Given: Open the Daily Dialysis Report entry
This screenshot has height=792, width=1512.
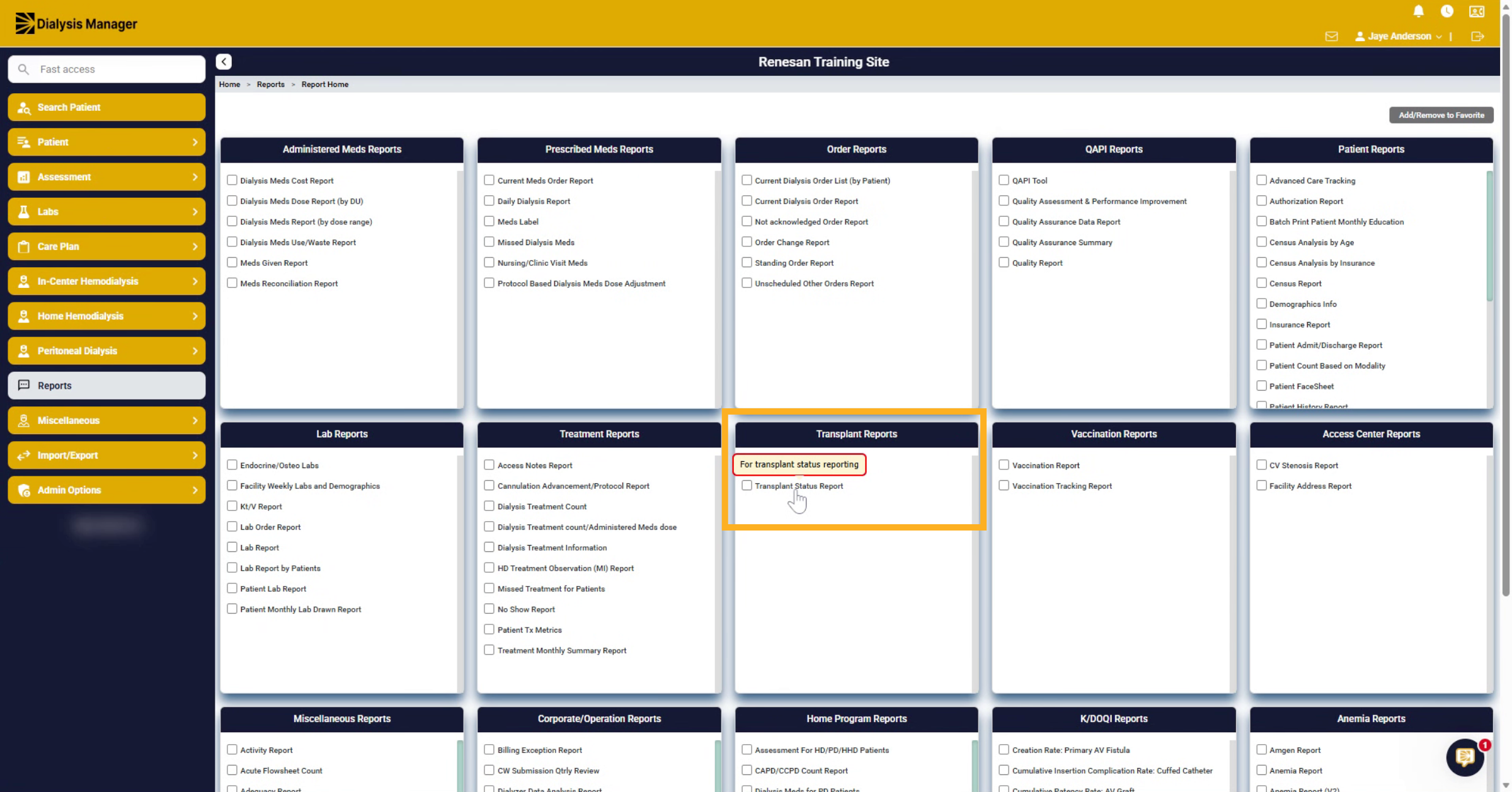Looking at the screenshot, I should tap(534, 201).
